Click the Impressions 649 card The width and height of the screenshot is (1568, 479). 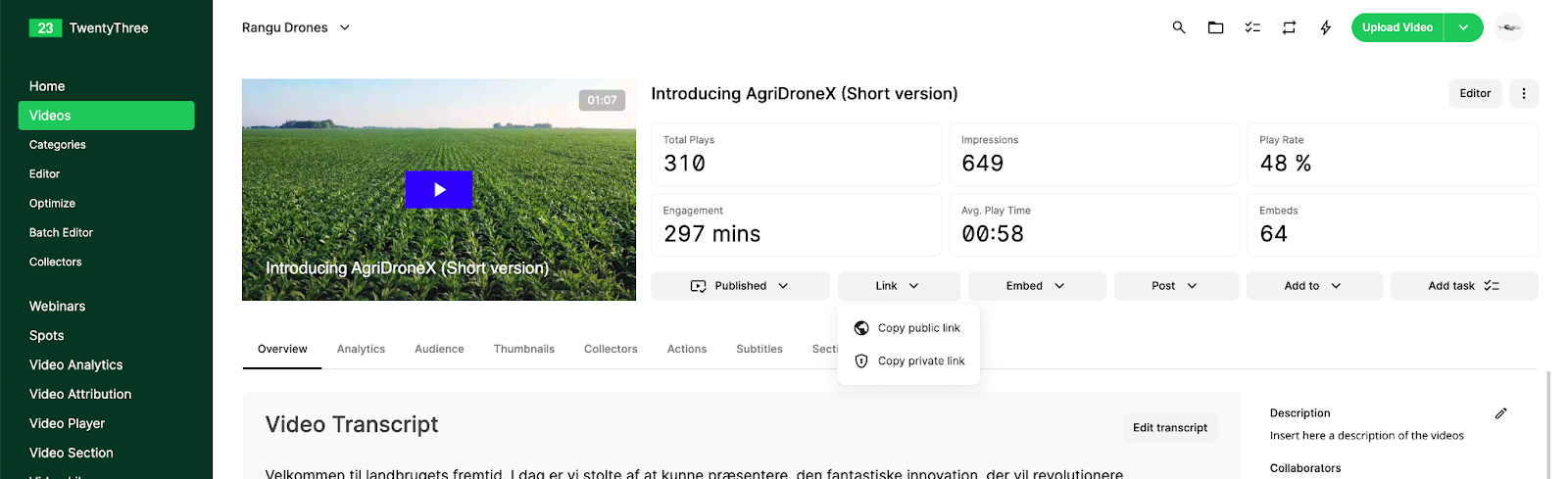[x=1095, y=155]
